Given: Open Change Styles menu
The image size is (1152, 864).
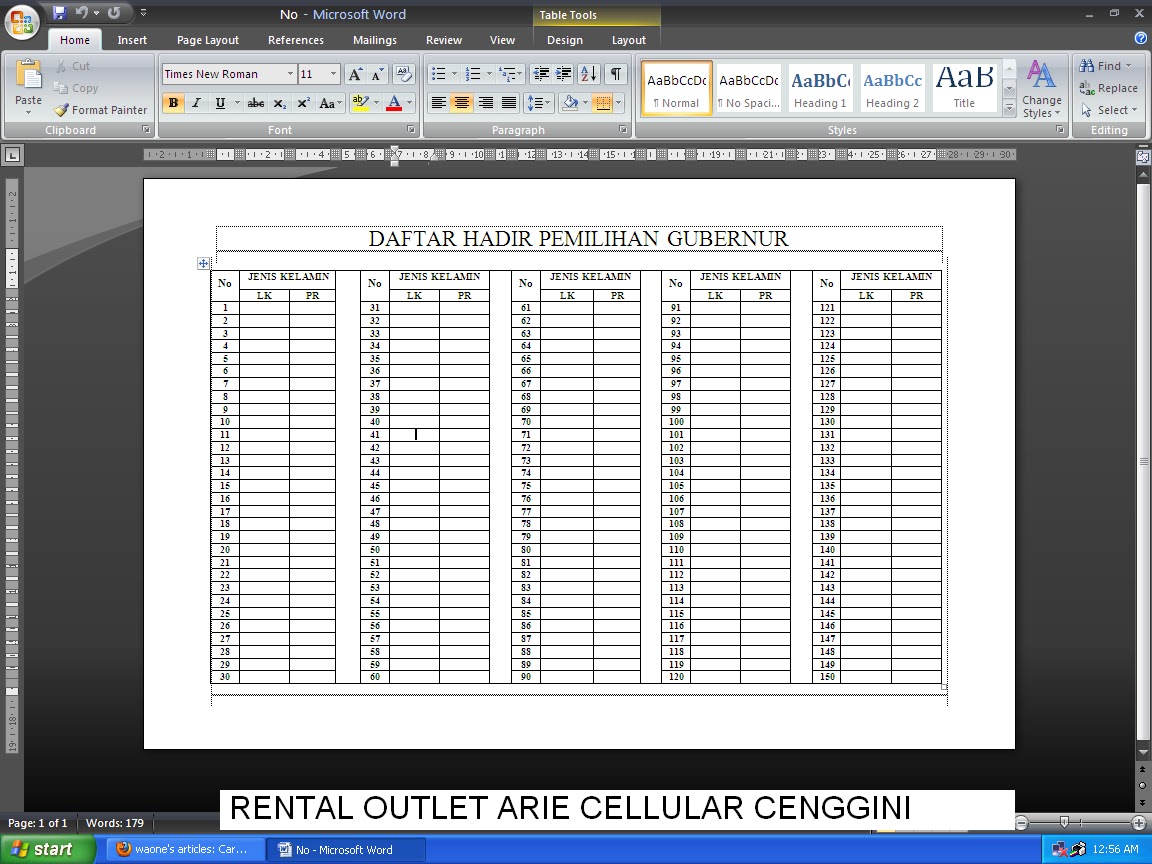Looking at the screenshot, I should coord(1042,90).
